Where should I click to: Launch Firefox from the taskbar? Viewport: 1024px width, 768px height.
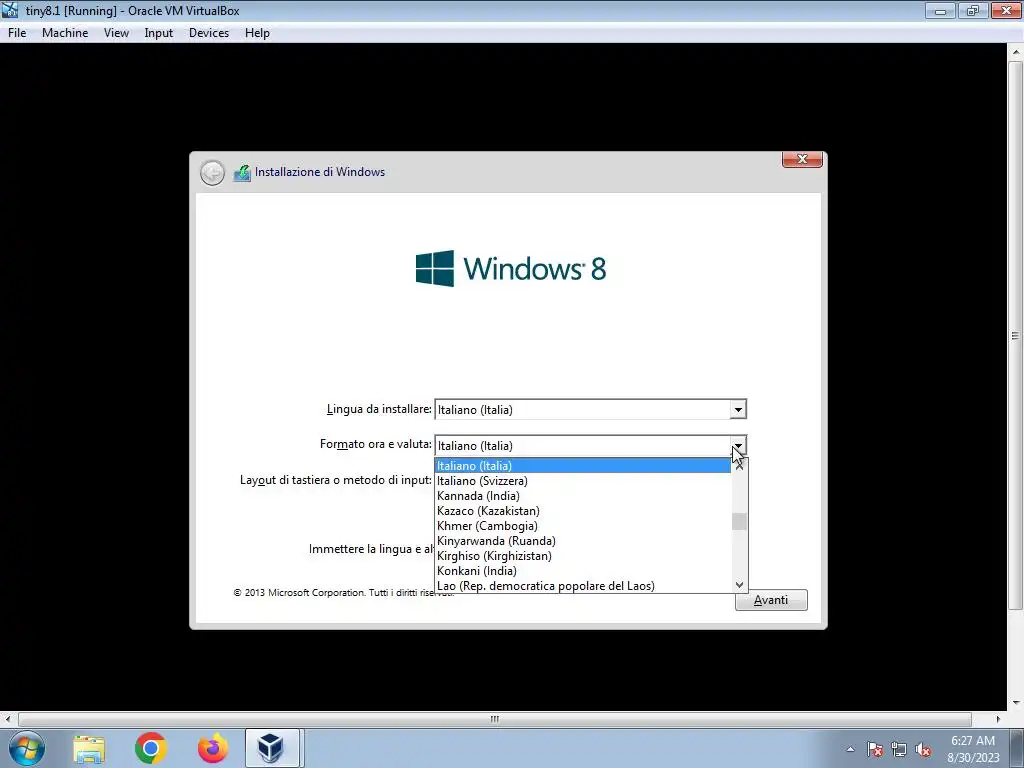(x=213, y=748)
